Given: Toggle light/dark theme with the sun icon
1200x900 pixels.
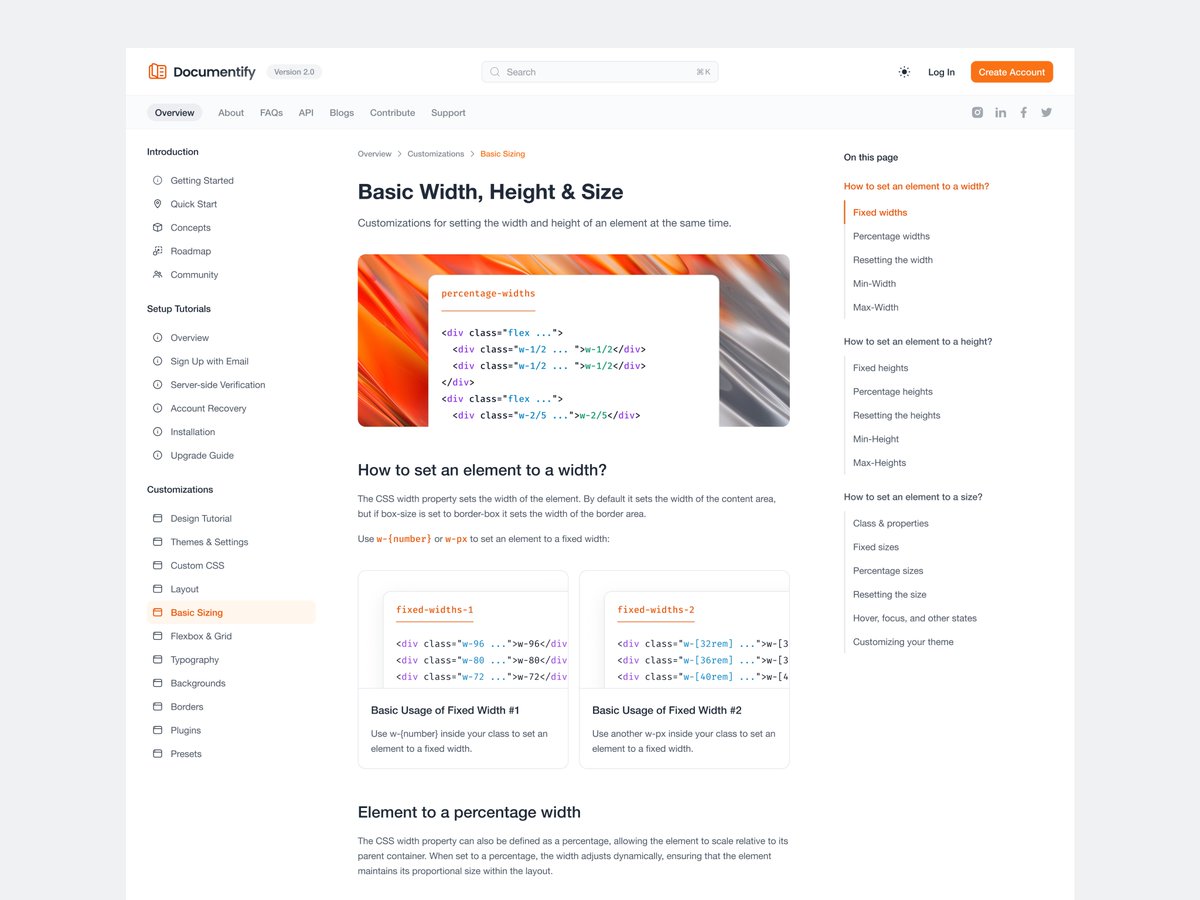Looking at the screenshot, I should 904,71.
